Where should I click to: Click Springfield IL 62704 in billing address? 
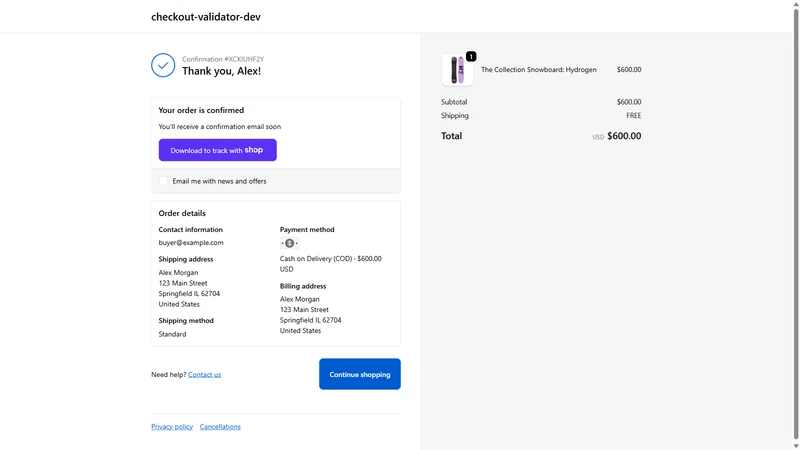pyautogui.click(x=310, y=320)
